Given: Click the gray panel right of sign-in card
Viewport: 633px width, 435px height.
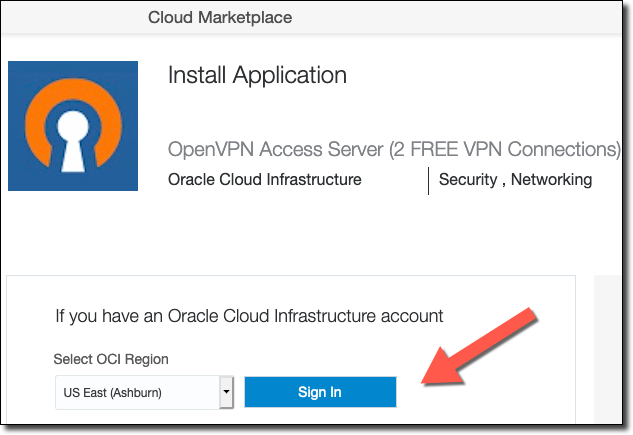Looking at the screenshot, I should 610,350.
